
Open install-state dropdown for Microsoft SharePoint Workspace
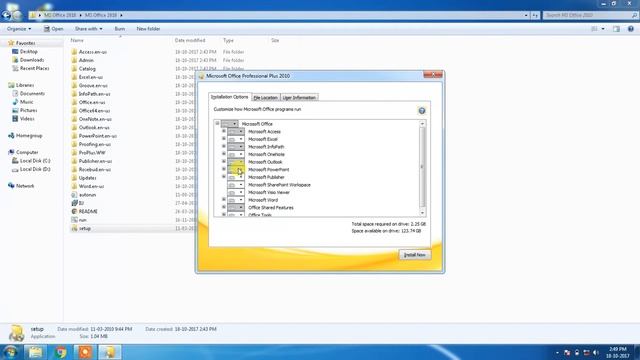click(236, 185)
